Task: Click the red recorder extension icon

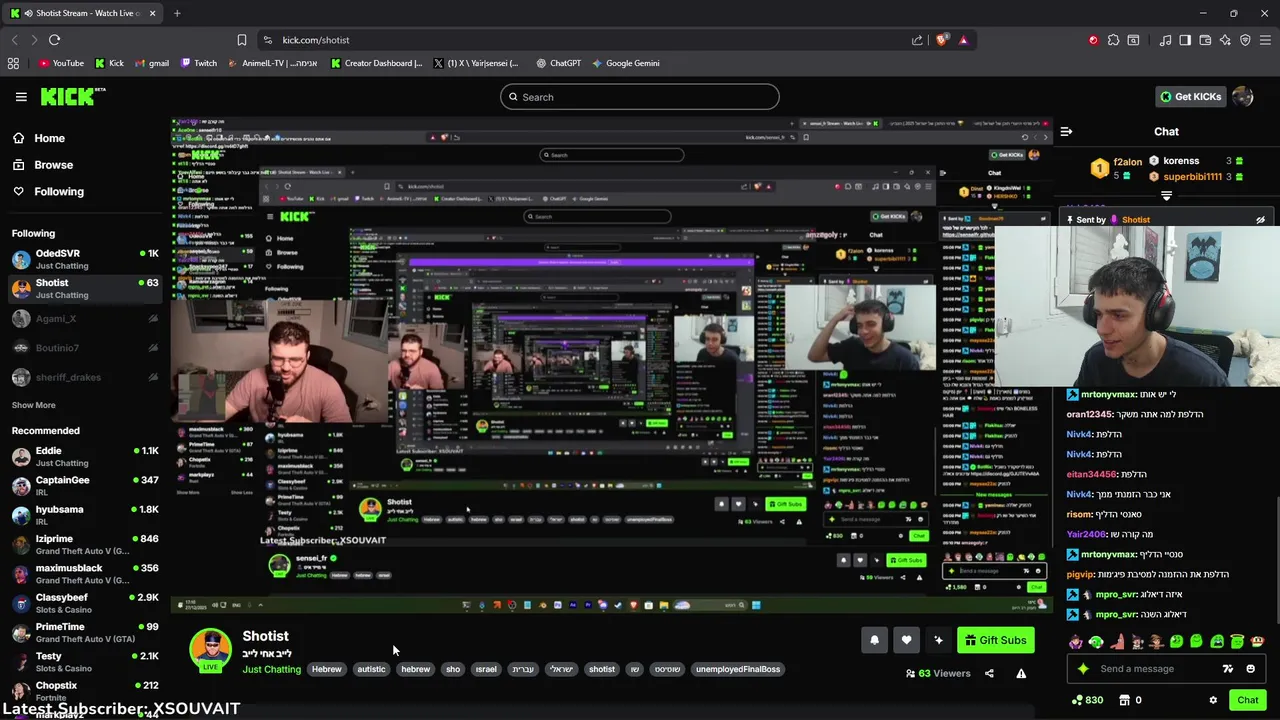Action: pos(1093,40)
